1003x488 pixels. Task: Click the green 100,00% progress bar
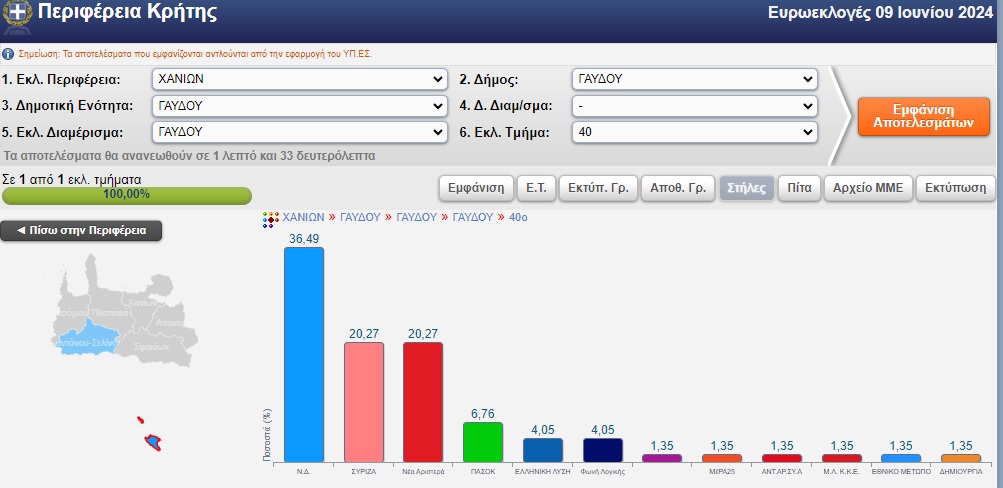click(x=126, y=195)
